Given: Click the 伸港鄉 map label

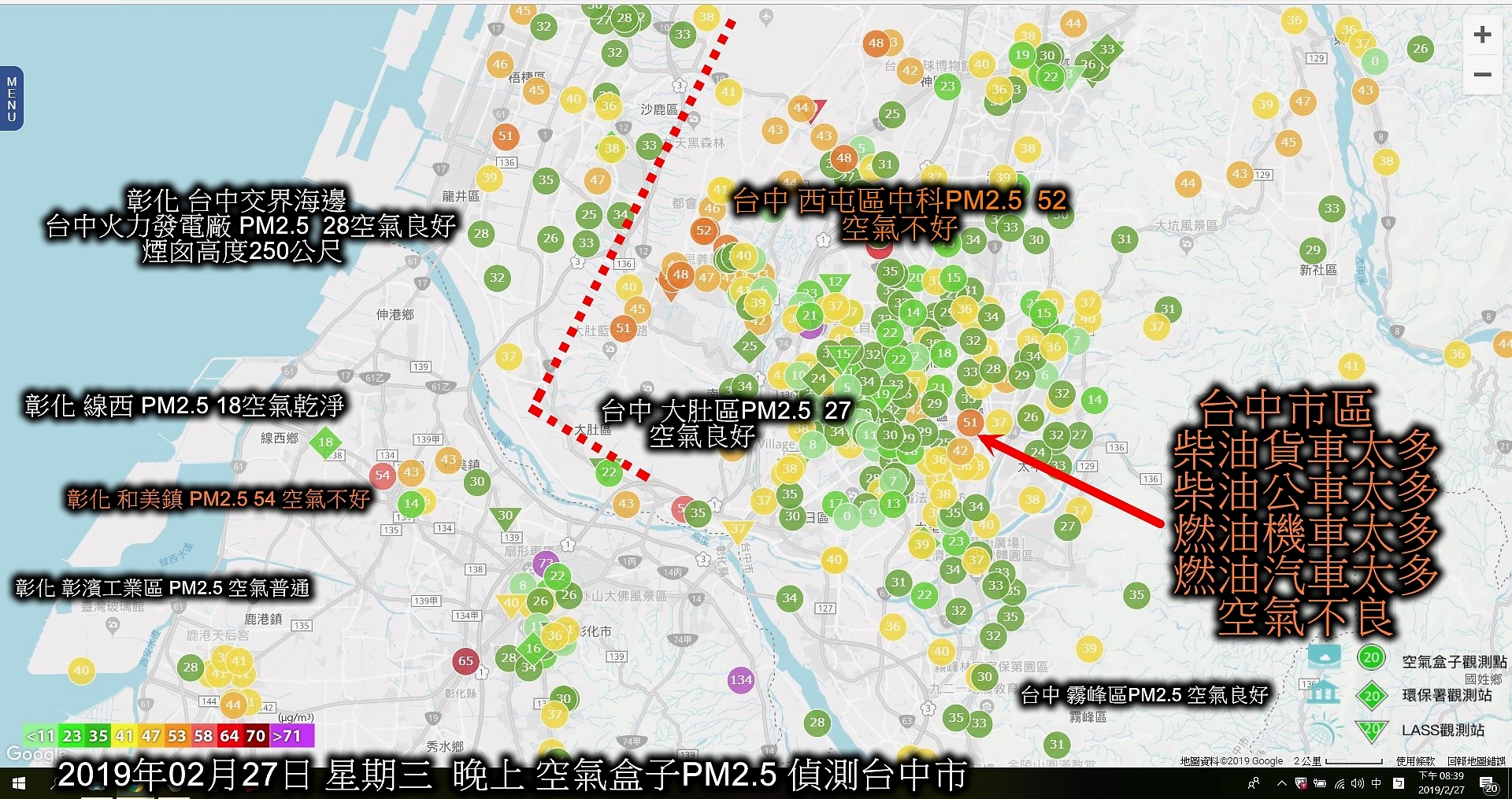Looking at the screenshot, I should click(x=395, y=314).
